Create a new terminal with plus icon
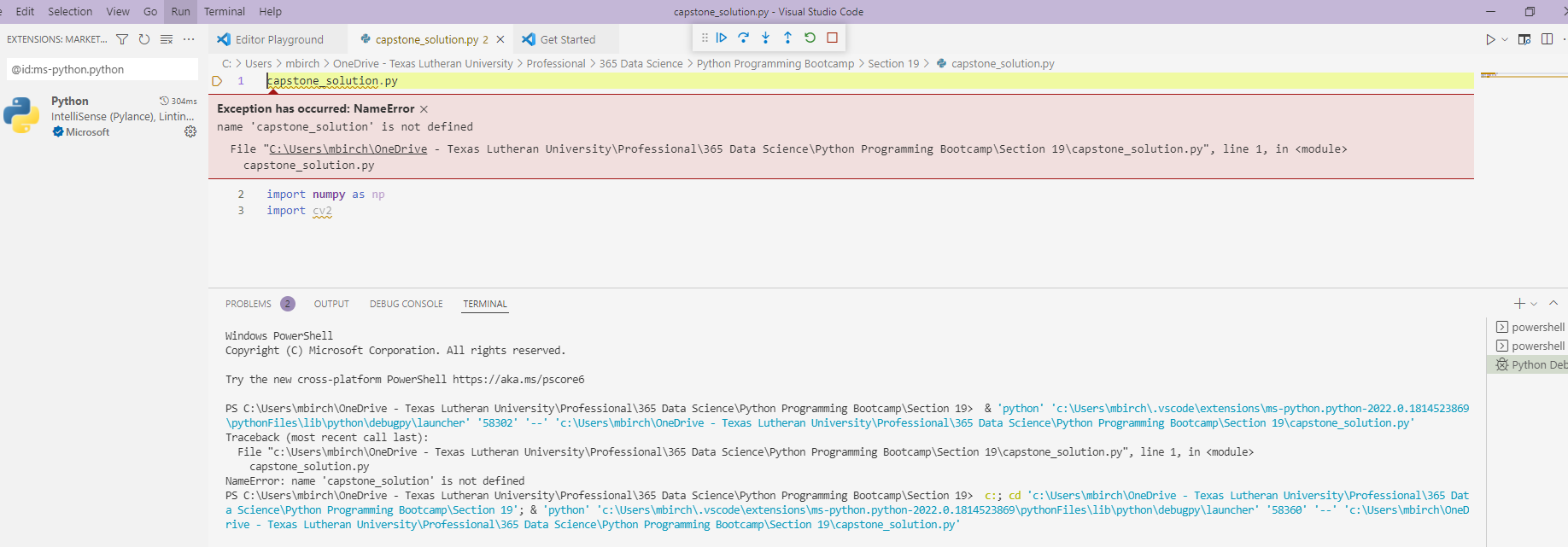The image size is (1568, 547). (1519, 304)
